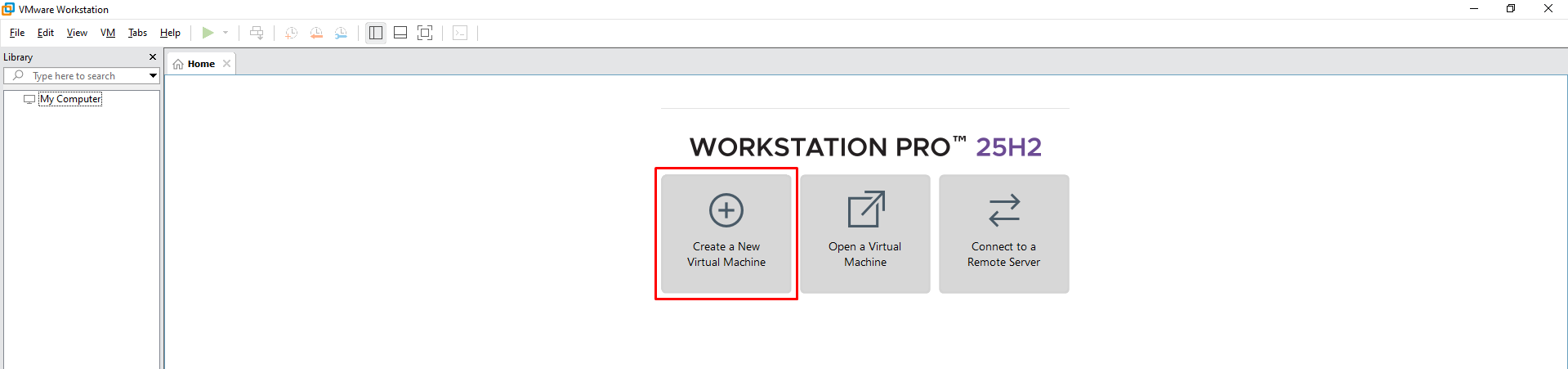Open the Tabs menu

point(137,33)
